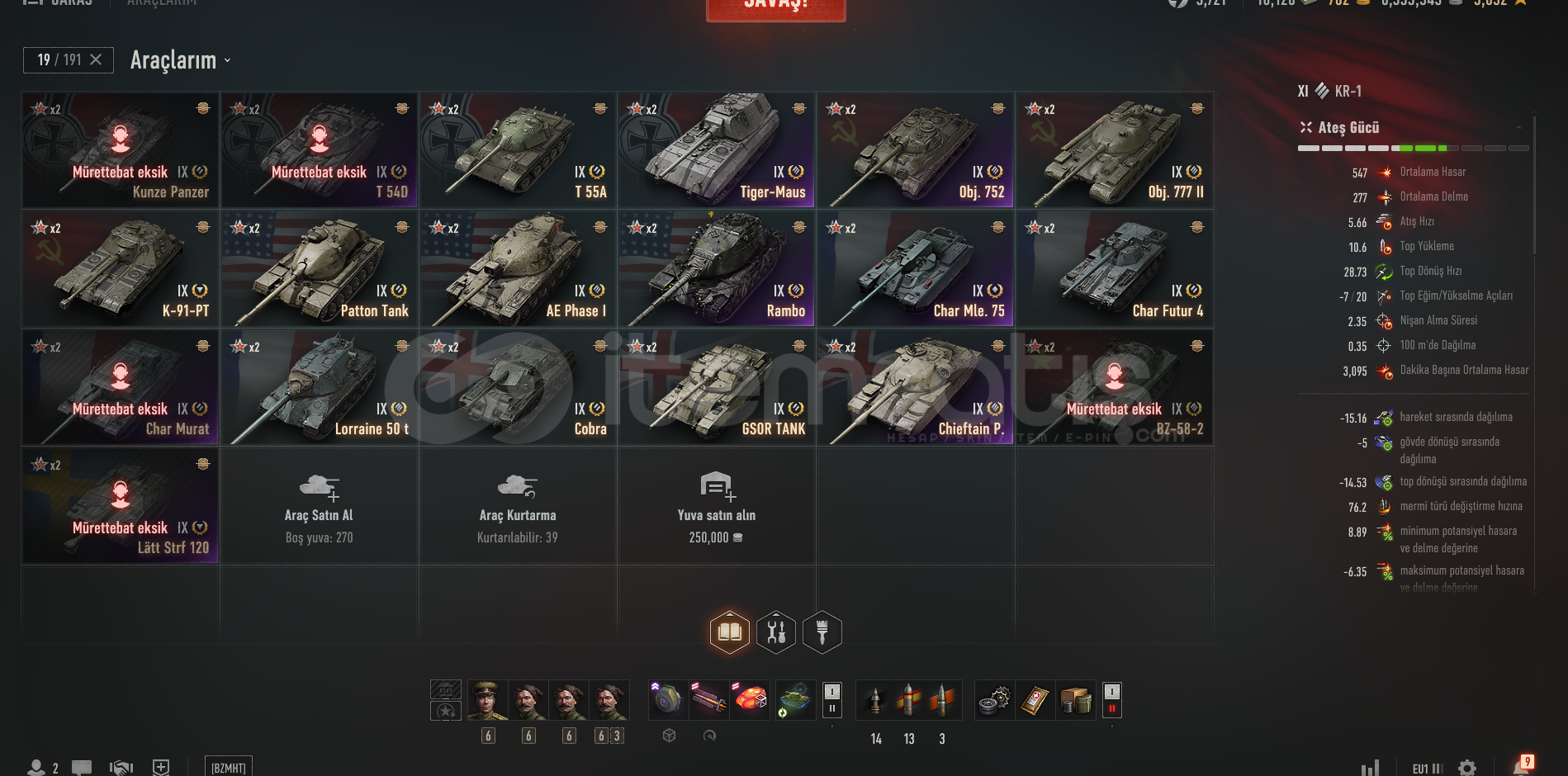Collapse the Ateş Gücü stats section
This screenshot has height=776, width=1568.
pyautogui.click(x=1518, y=127)
